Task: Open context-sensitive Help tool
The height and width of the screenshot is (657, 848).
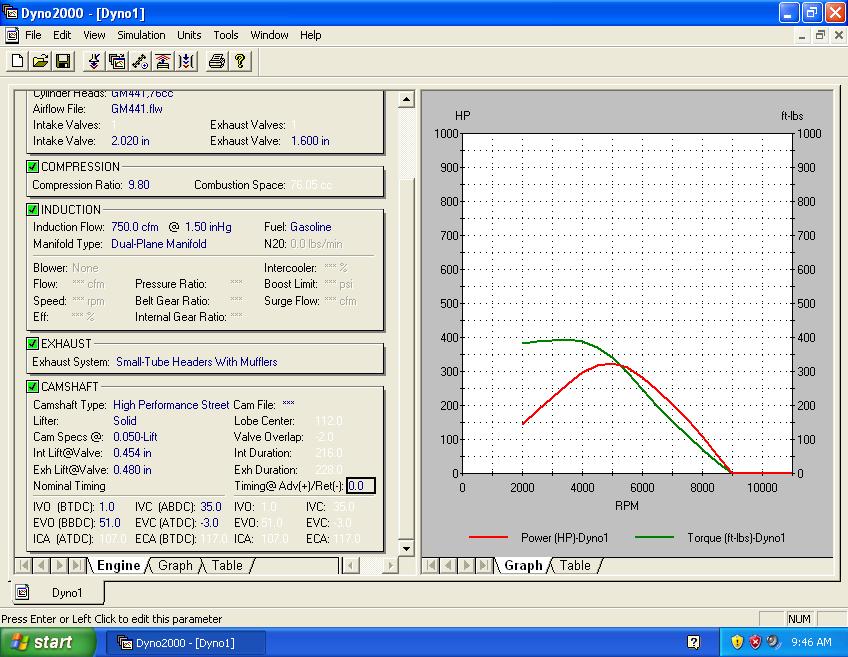Action: (x=238, y=61)
